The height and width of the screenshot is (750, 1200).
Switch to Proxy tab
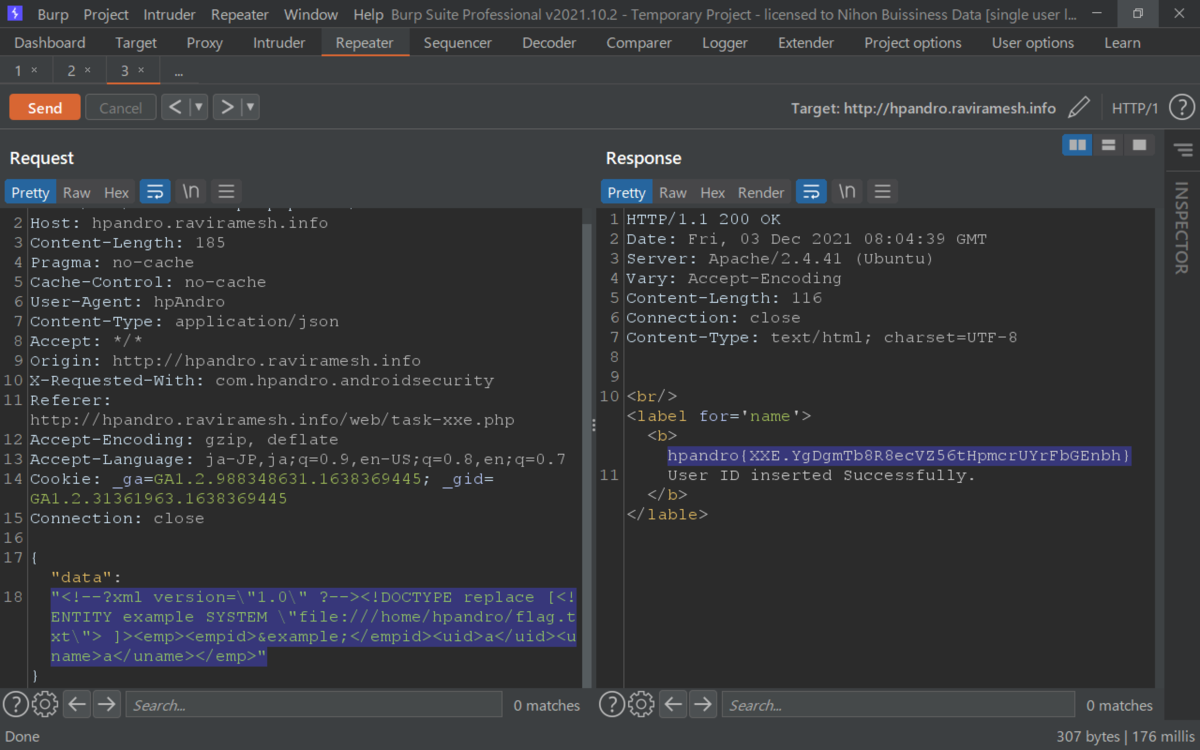205,43
